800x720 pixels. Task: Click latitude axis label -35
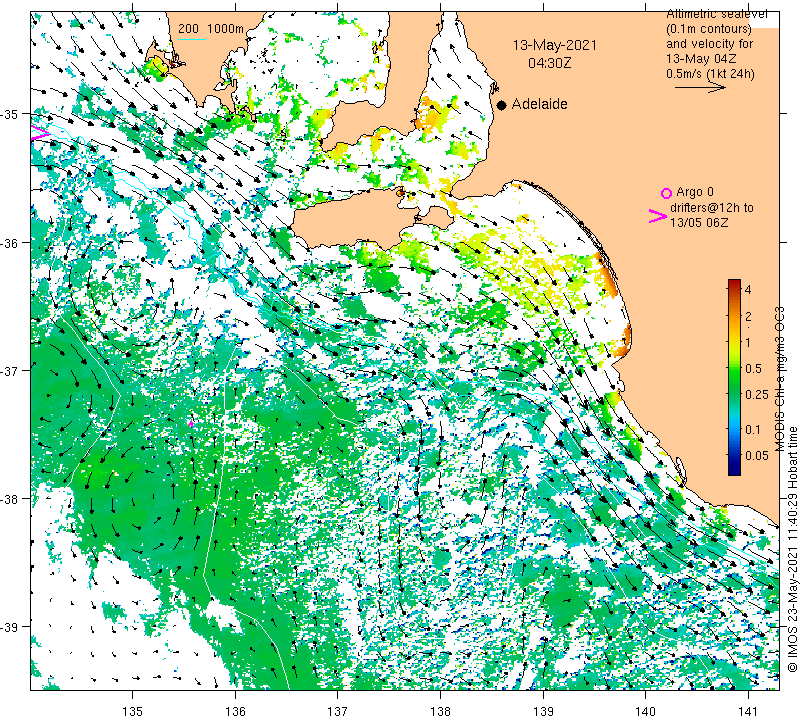[x=10, y=114]
